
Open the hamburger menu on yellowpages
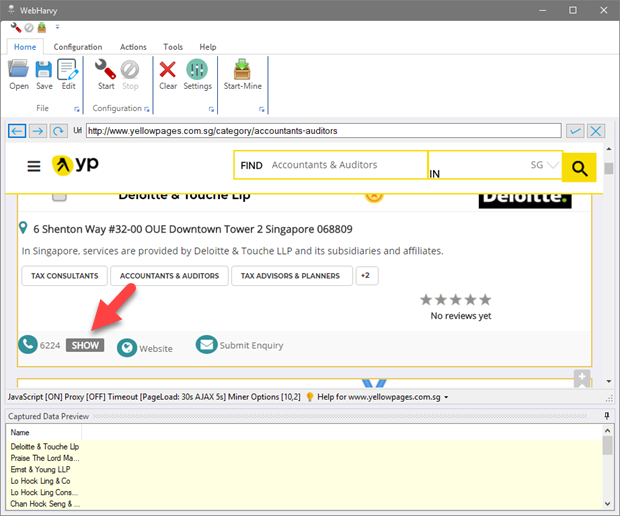click(x=34, y=166)
